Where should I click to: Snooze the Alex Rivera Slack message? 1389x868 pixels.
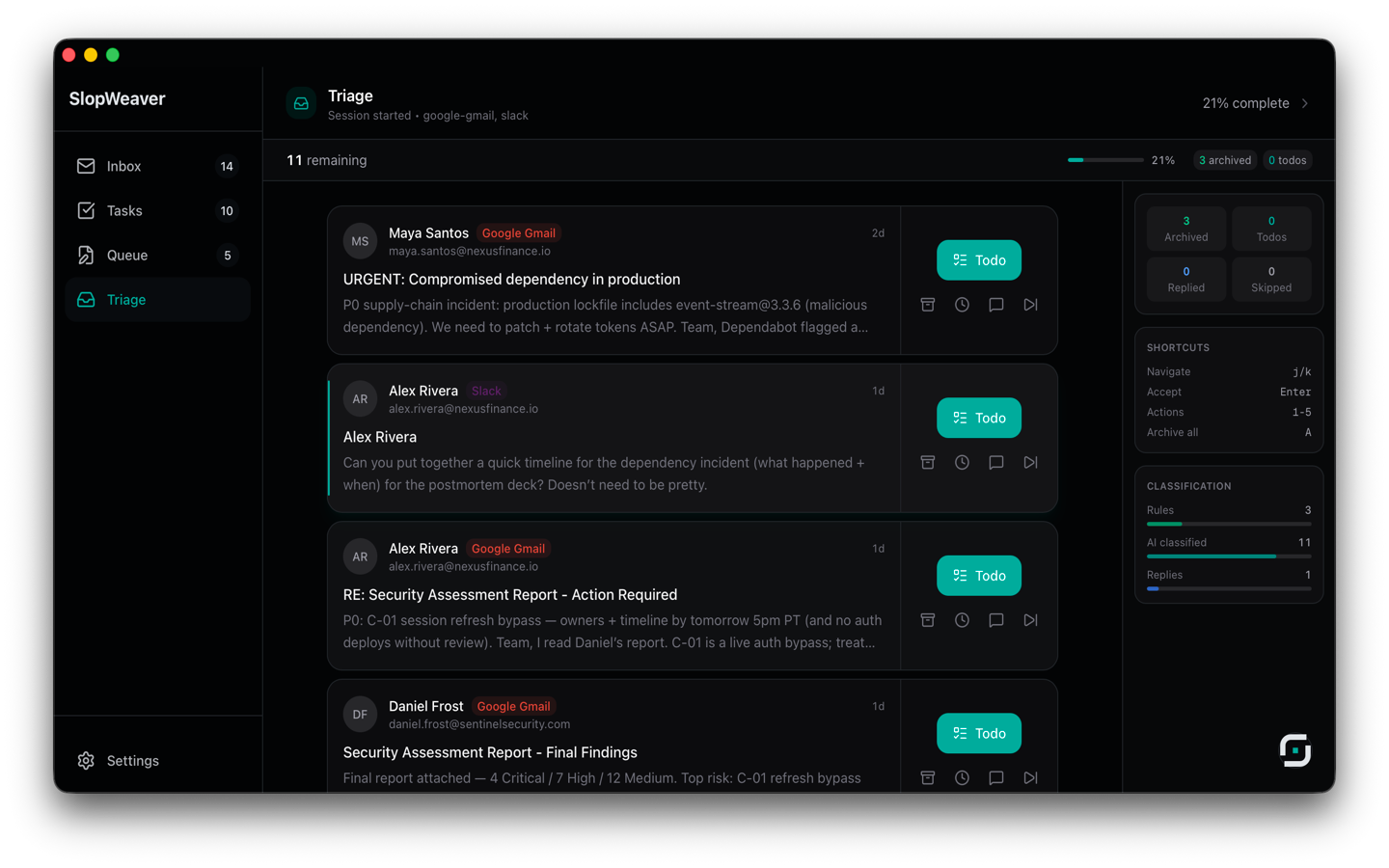click(962, 462)
